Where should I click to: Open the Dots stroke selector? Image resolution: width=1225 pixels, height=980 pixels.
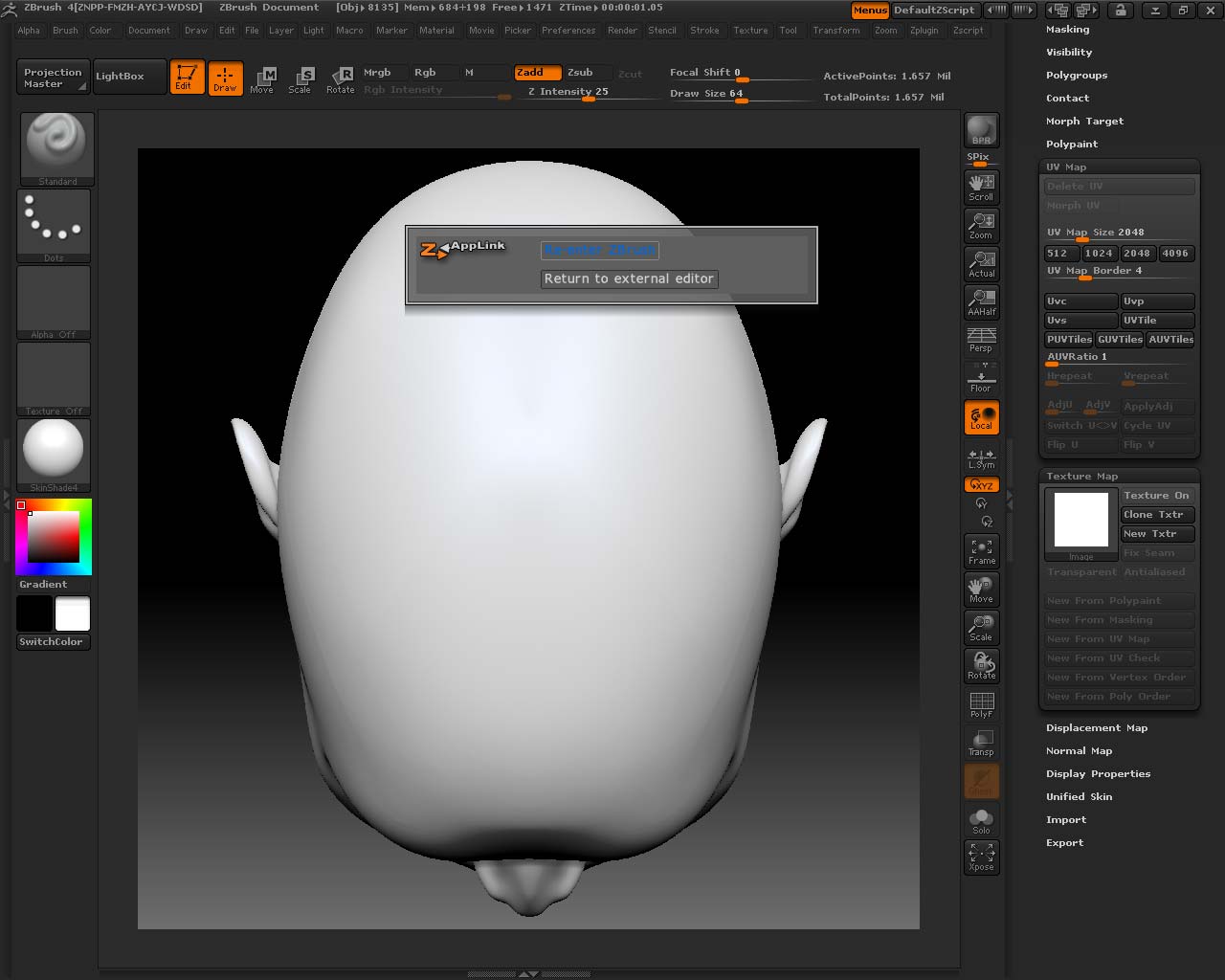click(54, 224)
